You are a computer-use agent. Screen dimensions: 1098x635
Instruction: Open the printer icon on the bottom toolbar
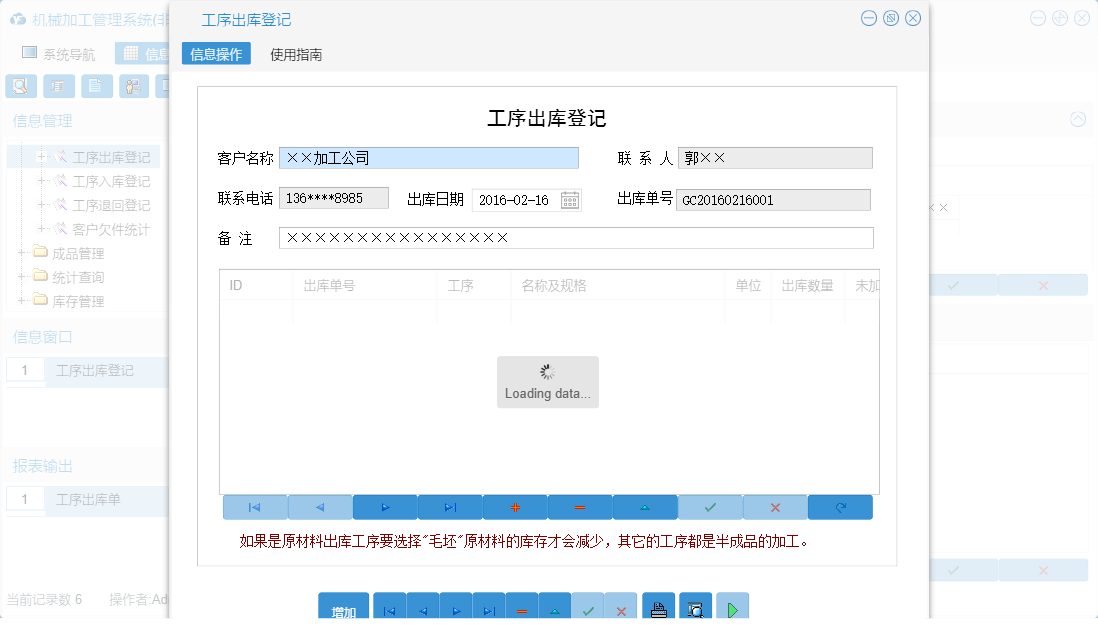(658, 606)
